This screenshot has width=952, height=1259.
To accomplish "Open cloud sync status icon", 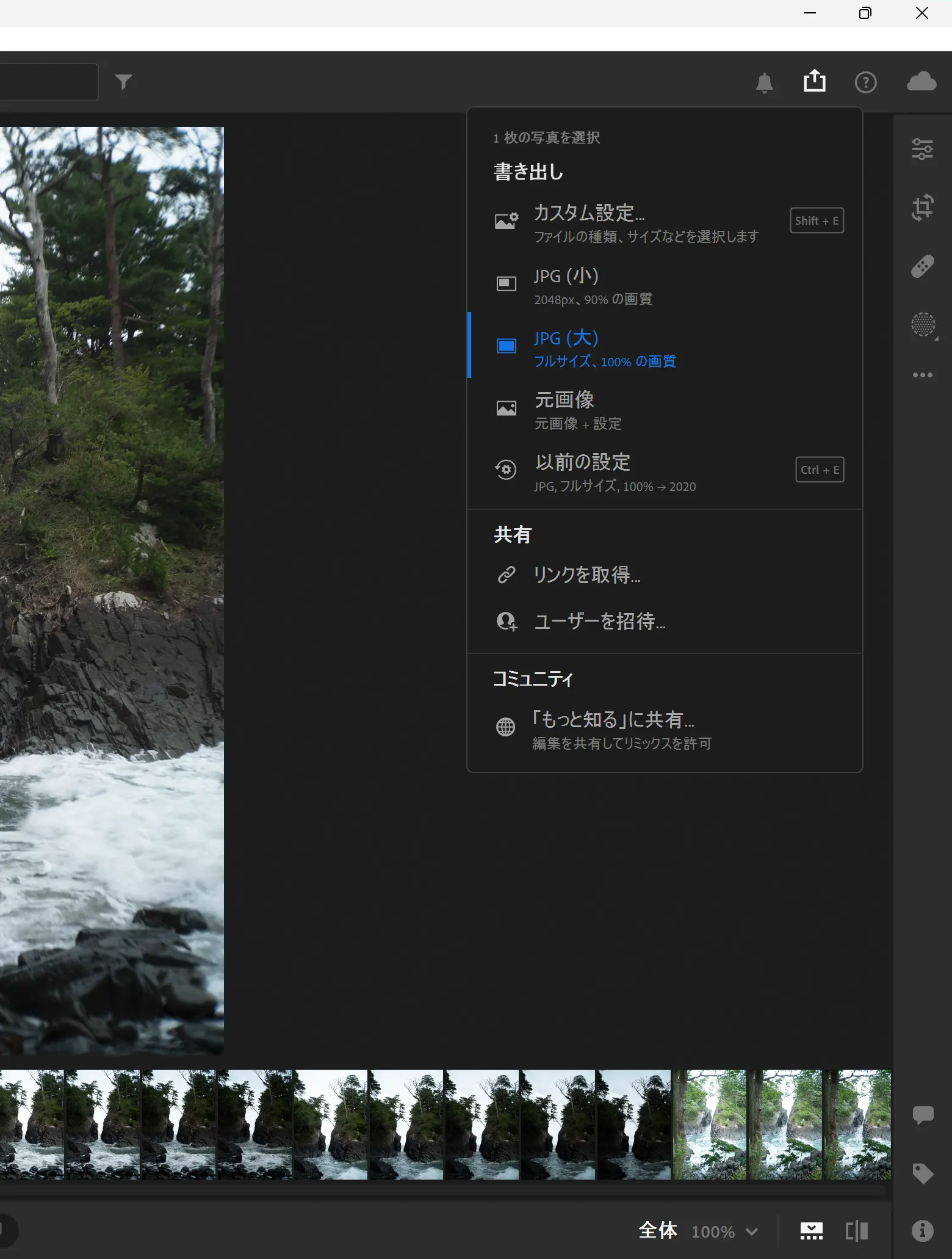I will tap(921, 81).
